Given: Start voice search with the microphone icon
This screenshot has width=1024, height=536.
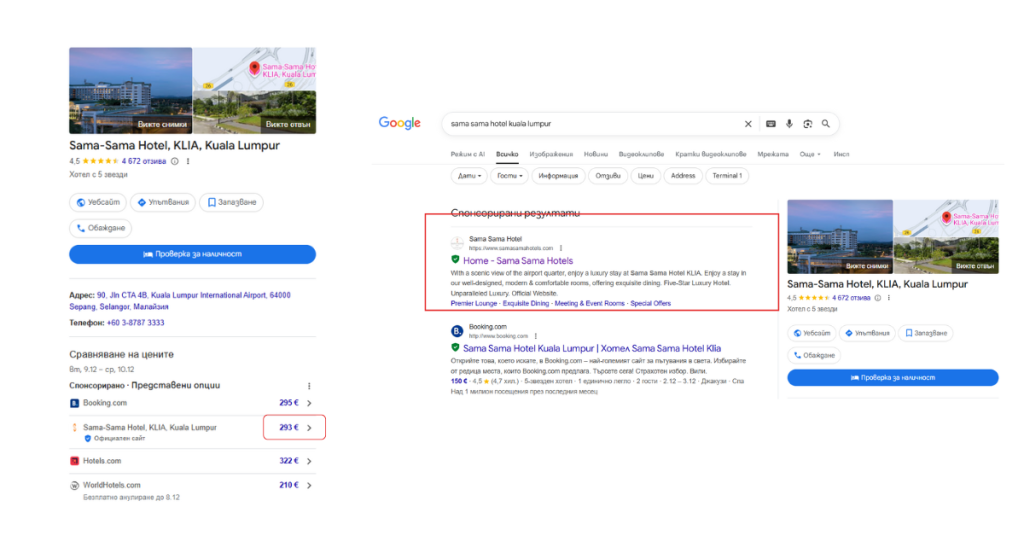Looking at the screenshot, I should click(789, 124).
